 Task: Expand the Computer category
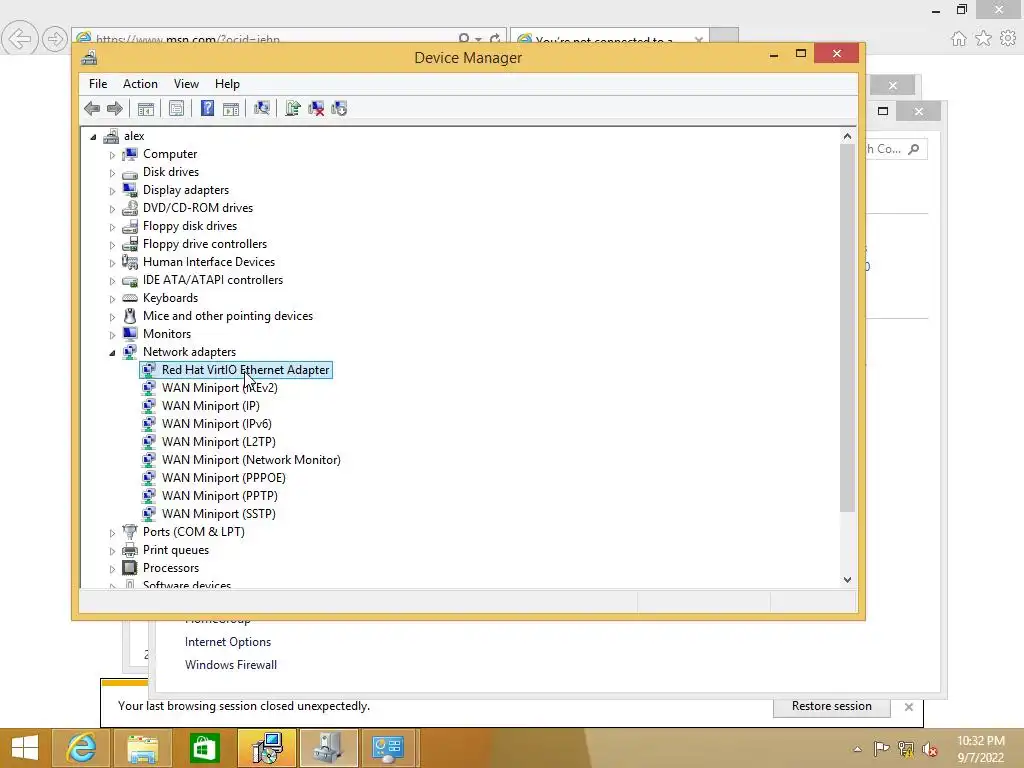pyautogui.click(x=112, y=155)
